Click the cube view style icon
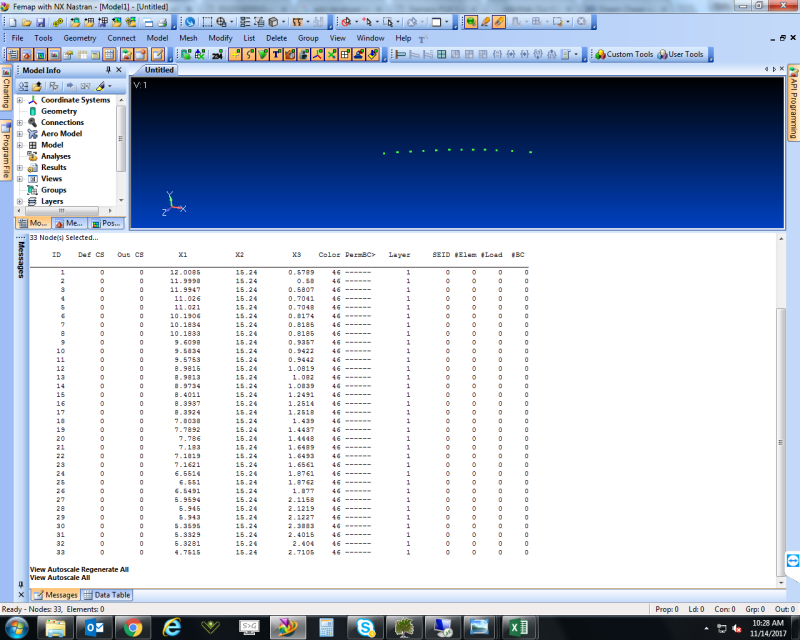This screenshot has height=640, width=800. click(273, 22)
